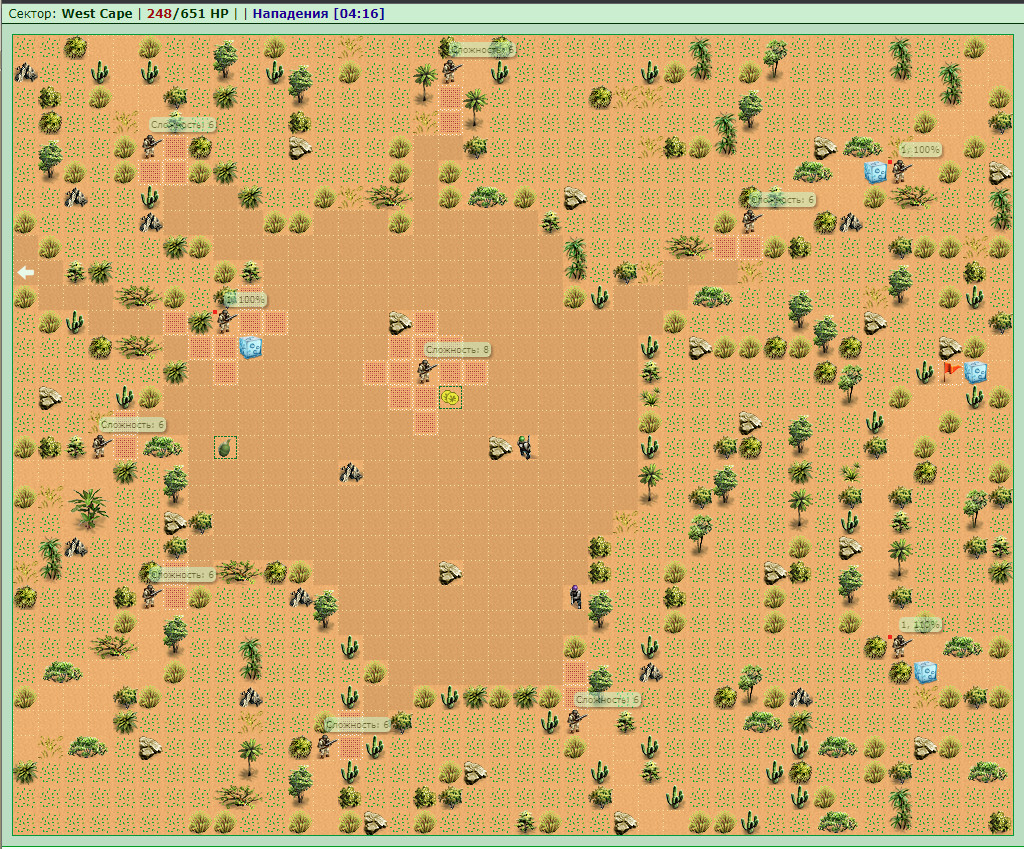Click the 1, 100% label in the lower-right area
Image resolution: width=1024 pixels, height=849 pixels.
coord(920,625)
